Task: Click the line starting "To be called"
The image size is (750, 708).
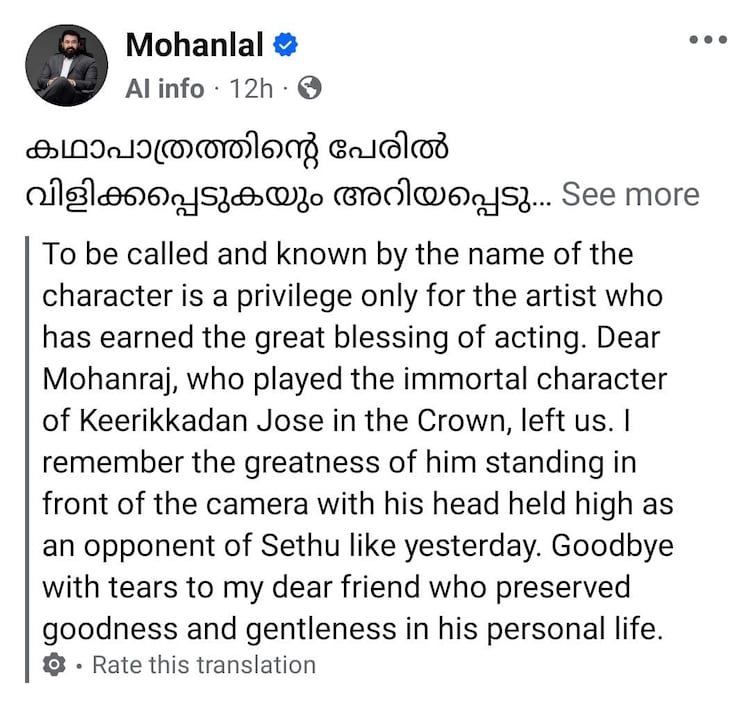Action: click(x=337, y=254)
